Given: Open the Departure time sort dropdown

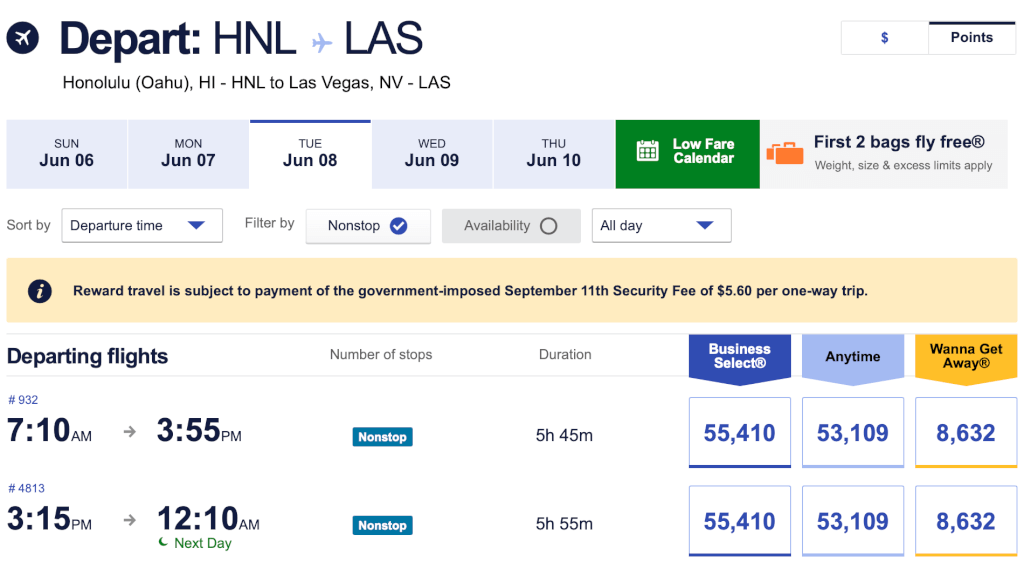Looking at the screenshot, I should 142,226.
